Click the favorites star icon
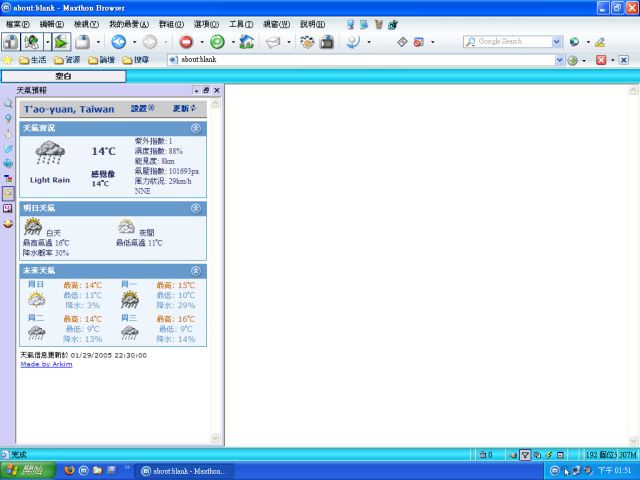640x480 pixels. point(8,60)
